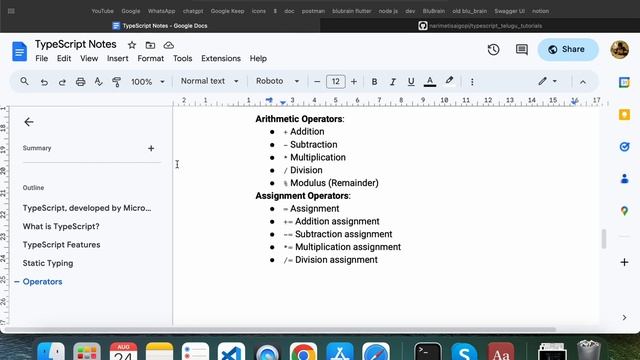Move document using folder icon
Image resolution: width=640 pixels, height=360 pixels.
(150, 45)
